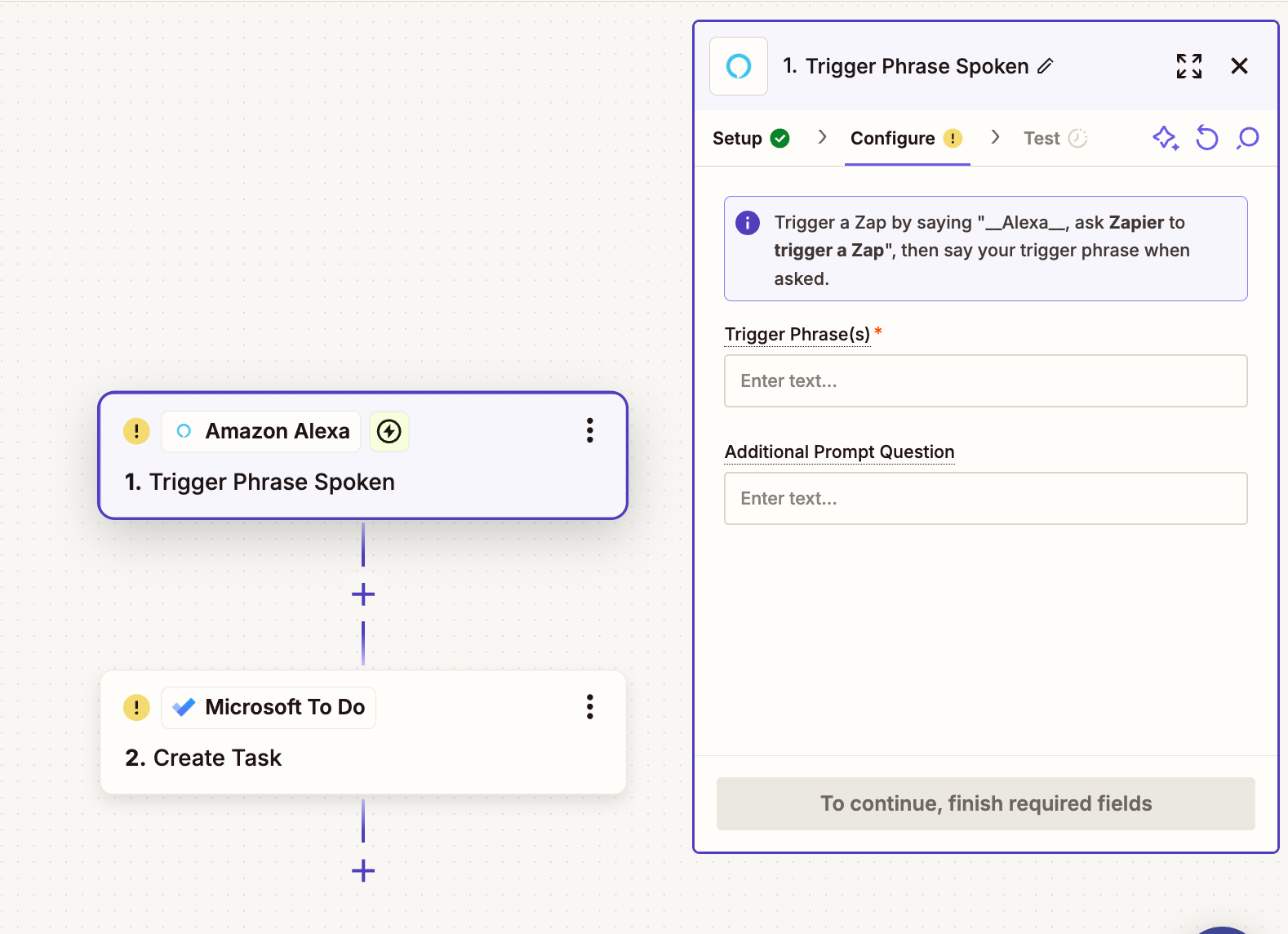Open the three-dot menu on Microsoft To Do step
This screenshot has height=934, width=1288.
[x=589, y=706]
